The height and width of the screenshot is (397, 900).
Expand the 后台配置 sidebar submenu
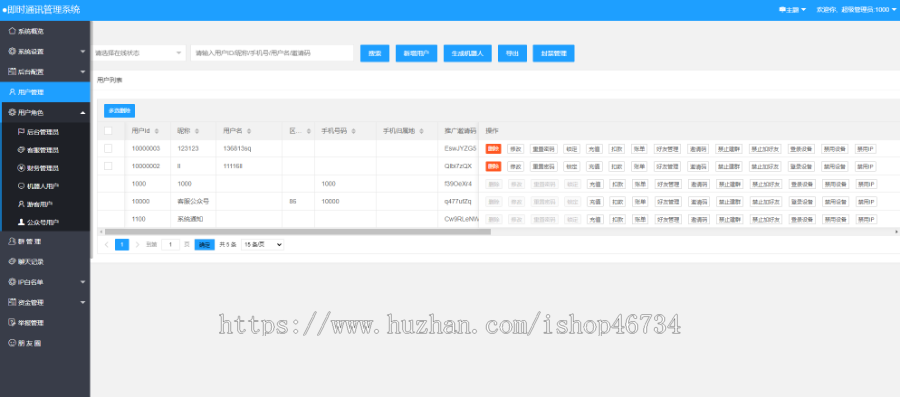(x=83, y=72)
